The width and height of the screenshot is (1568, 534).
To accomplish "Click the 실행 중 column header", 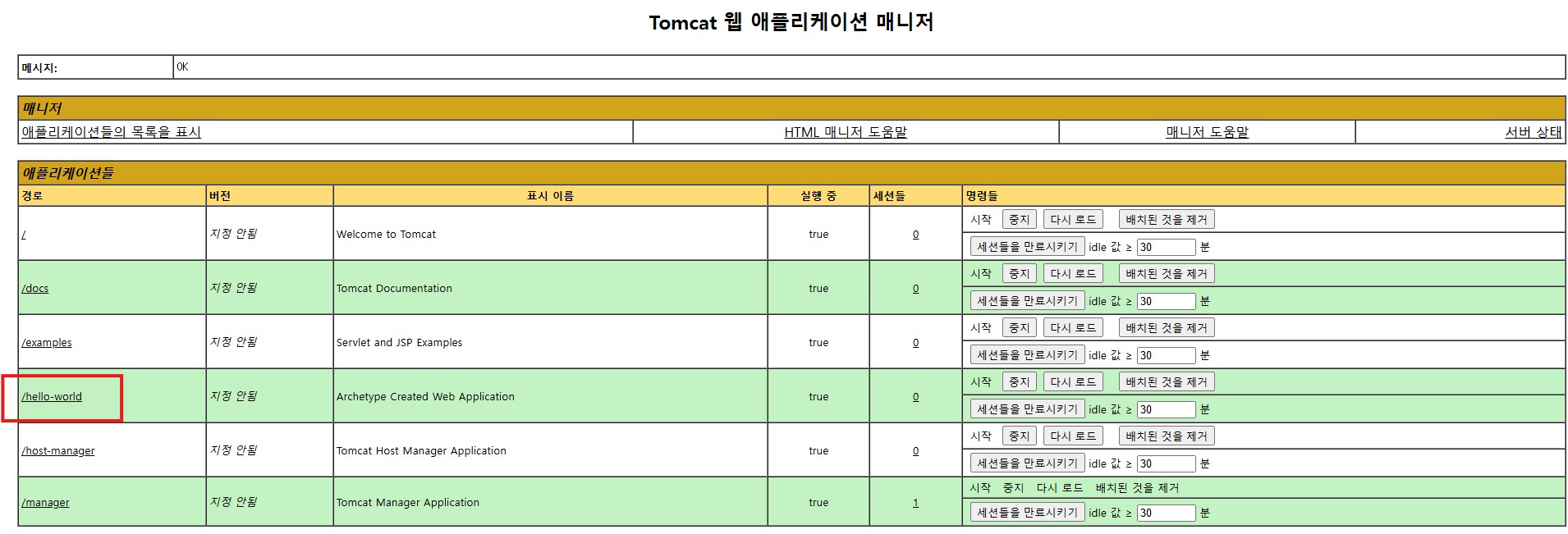I will 818,196.
